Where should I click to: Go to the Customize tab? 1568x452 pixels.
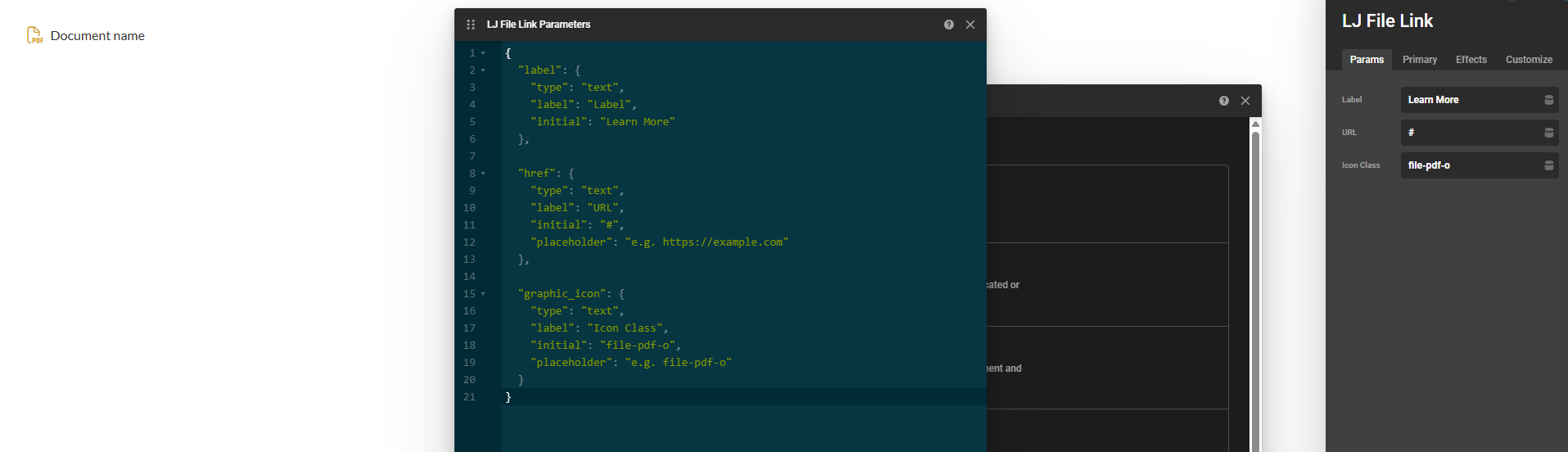point(1529,60)
